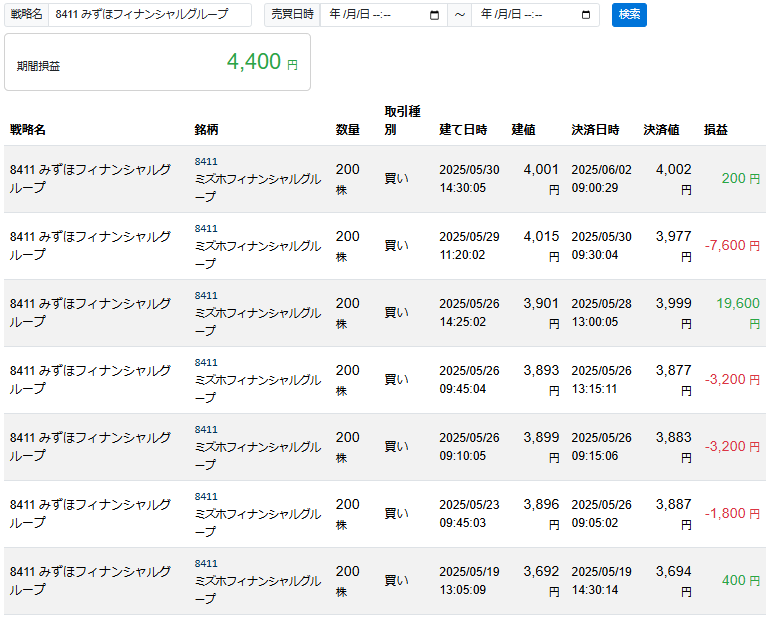773x625 pixels.
Task: Click the 期間損益 4,400 円 value
Action: coord(262,62)
